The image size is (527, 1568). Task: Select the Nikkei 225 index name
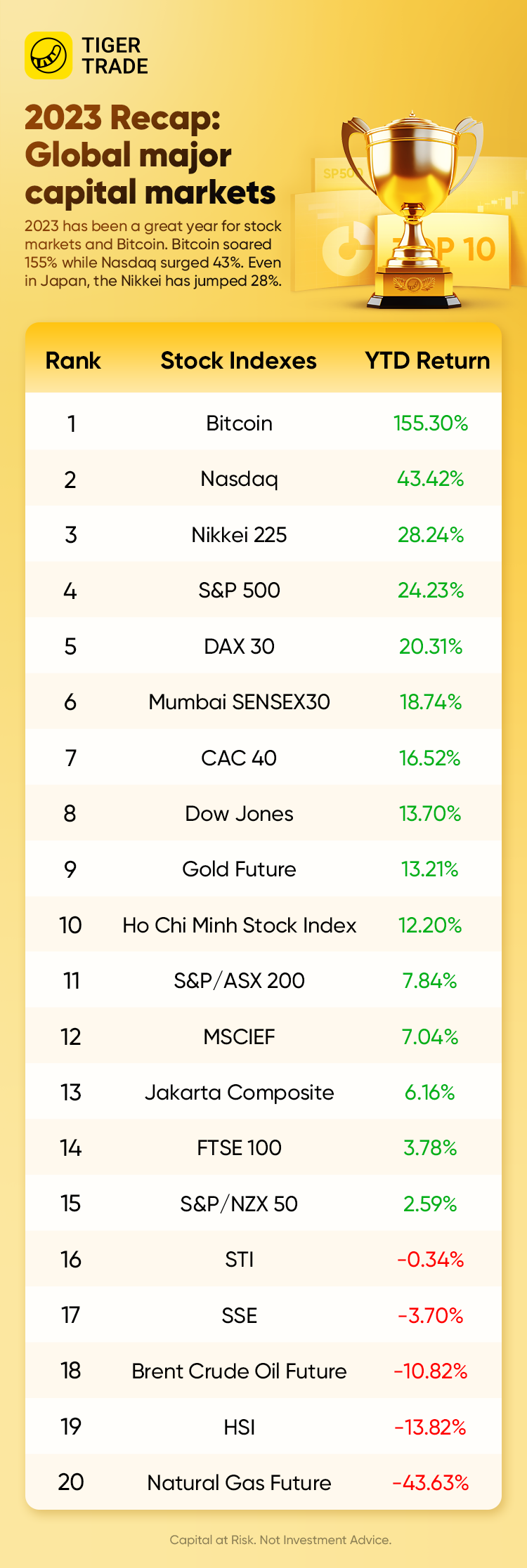(x=239, y=535)
